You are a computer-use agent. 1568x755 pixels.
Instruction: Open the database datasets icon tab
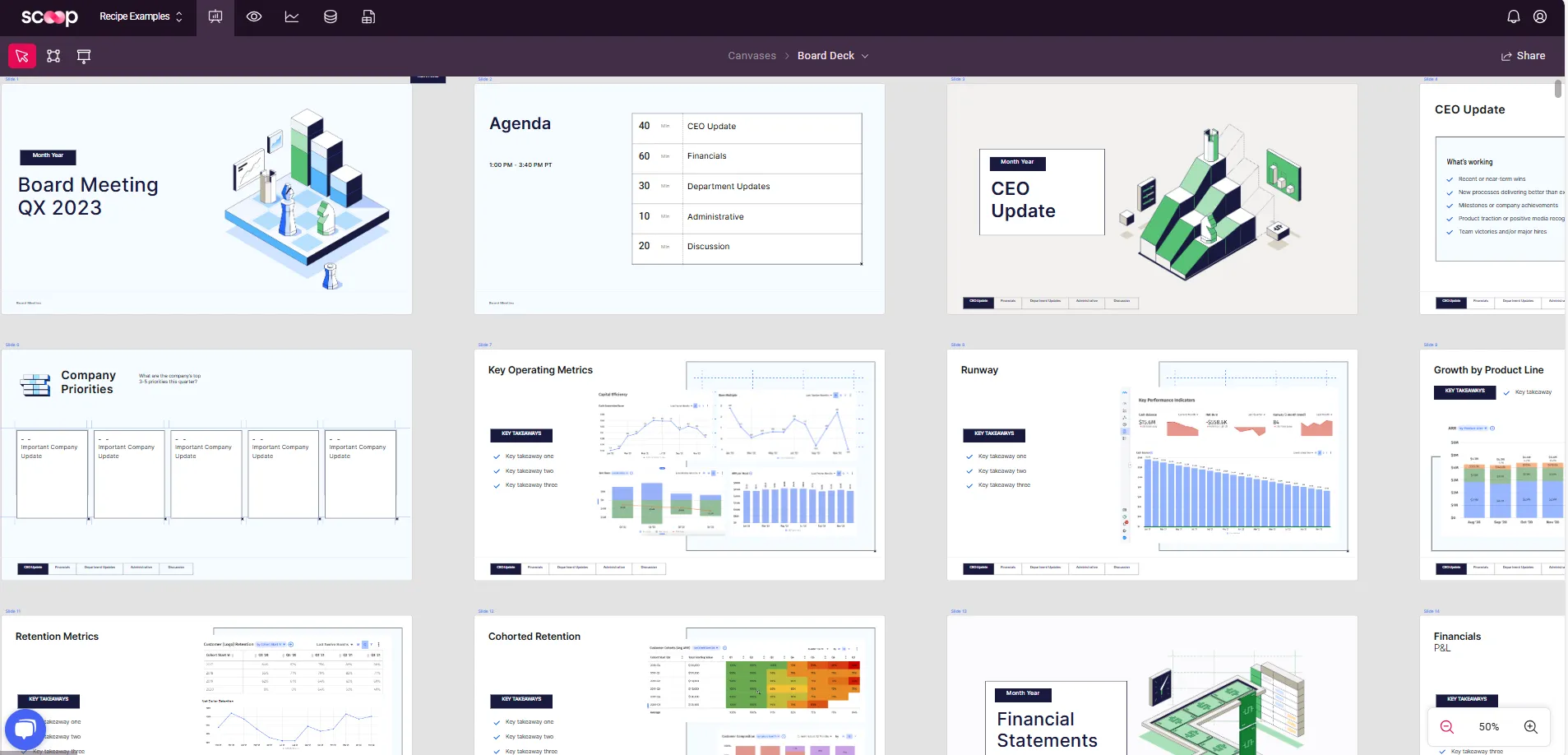pyautogui.click(x=331, y=16)
